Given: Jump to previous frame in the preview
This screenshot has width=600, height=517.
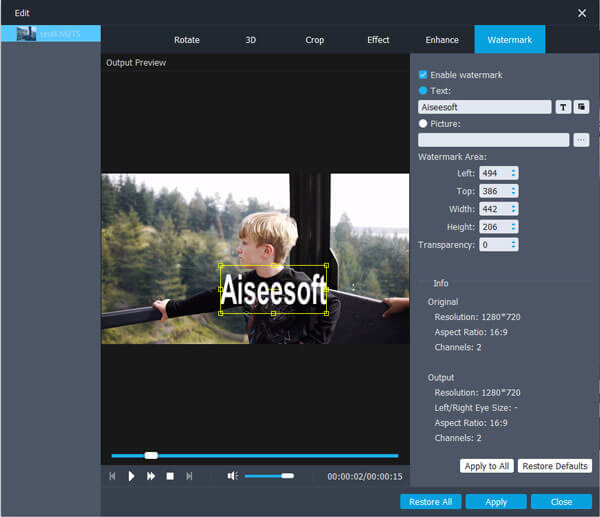Looking at the screenshot, I should [x=112, y=476].
